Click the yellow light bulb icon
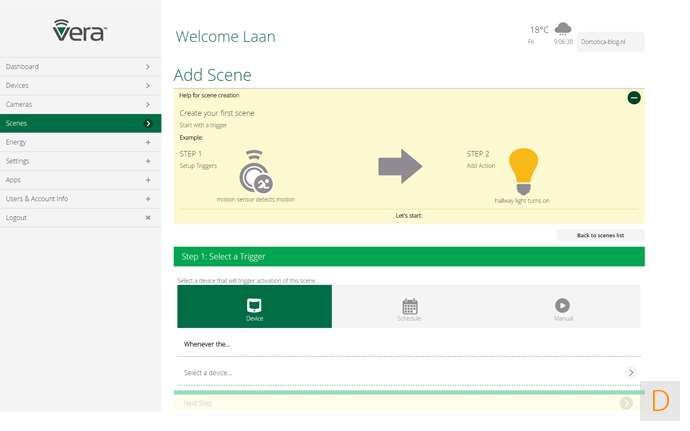690x431 pixels. point(523,170)
